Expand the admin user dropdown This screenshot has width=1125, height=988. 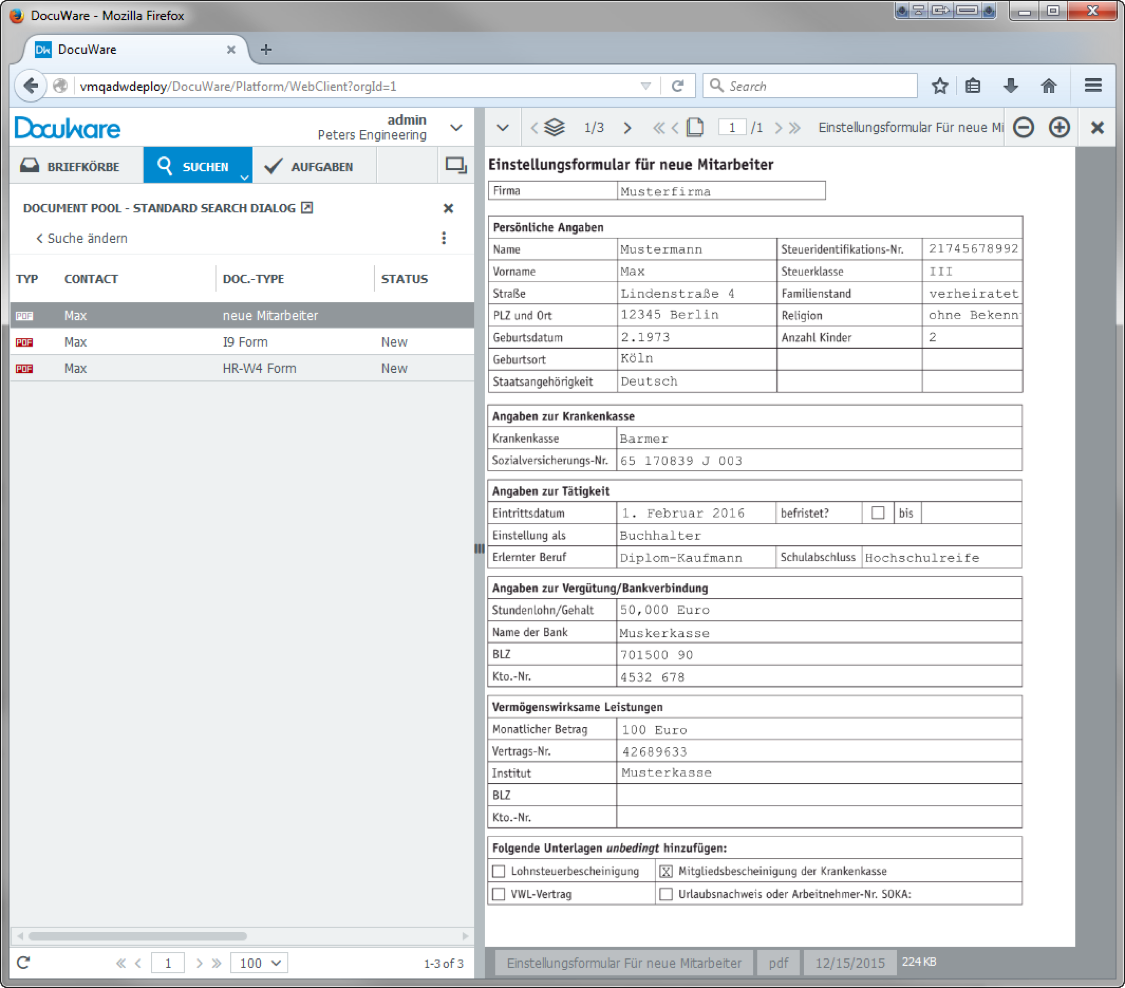[456, 127]
